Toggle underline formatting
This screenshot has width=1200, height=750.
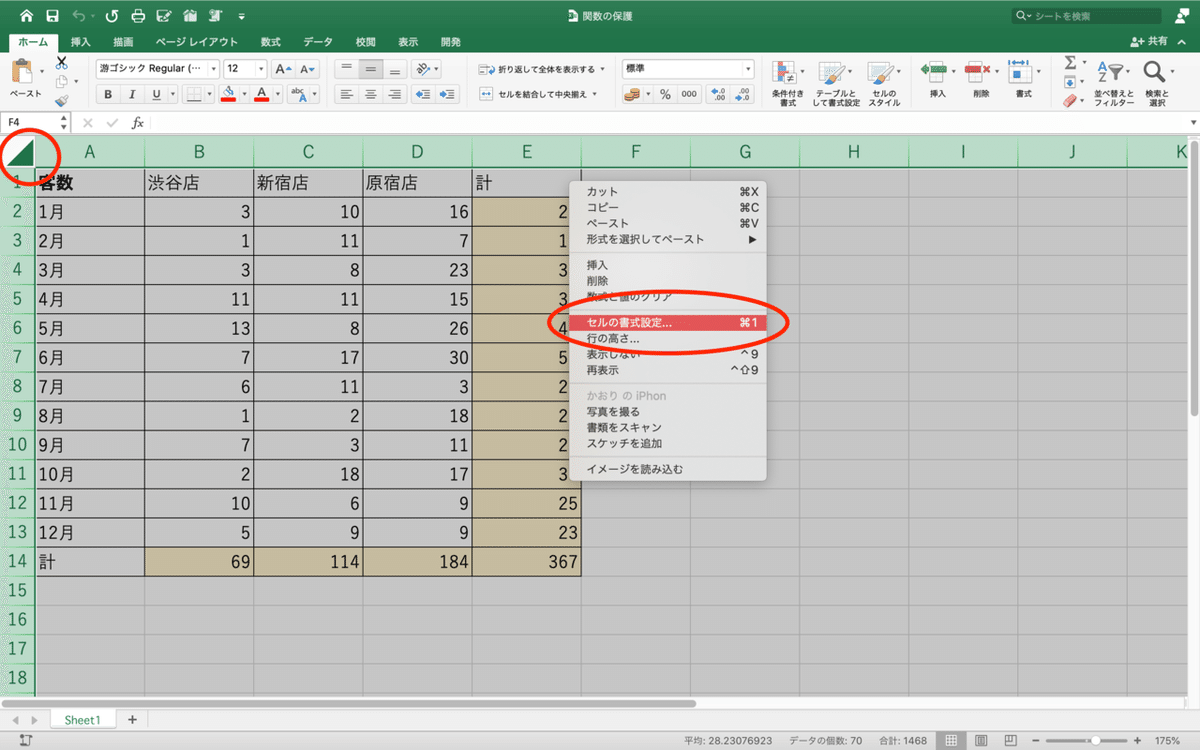pos(156,95)
